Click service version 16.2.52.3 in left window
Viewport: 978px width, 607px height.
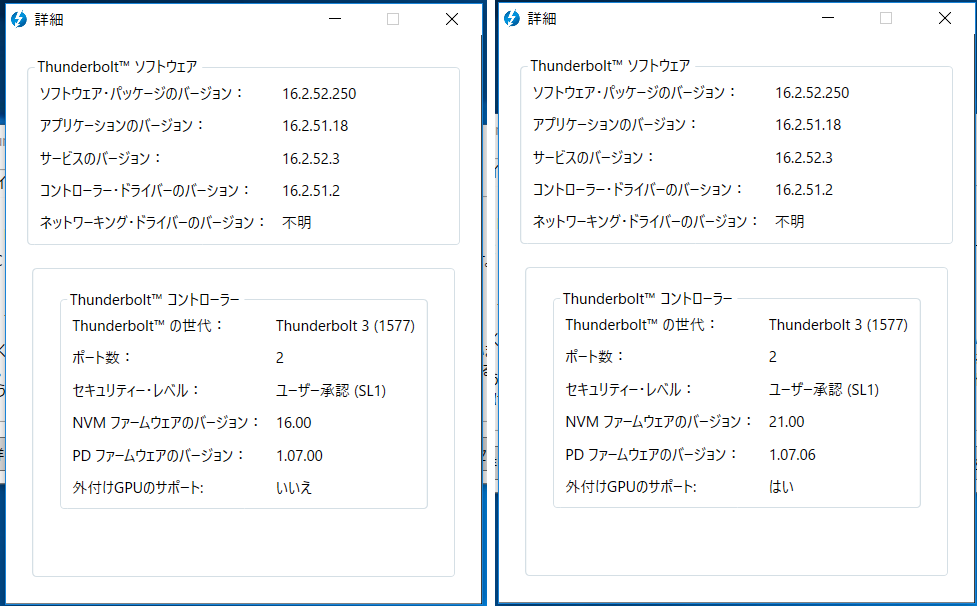tap(311, 158)
